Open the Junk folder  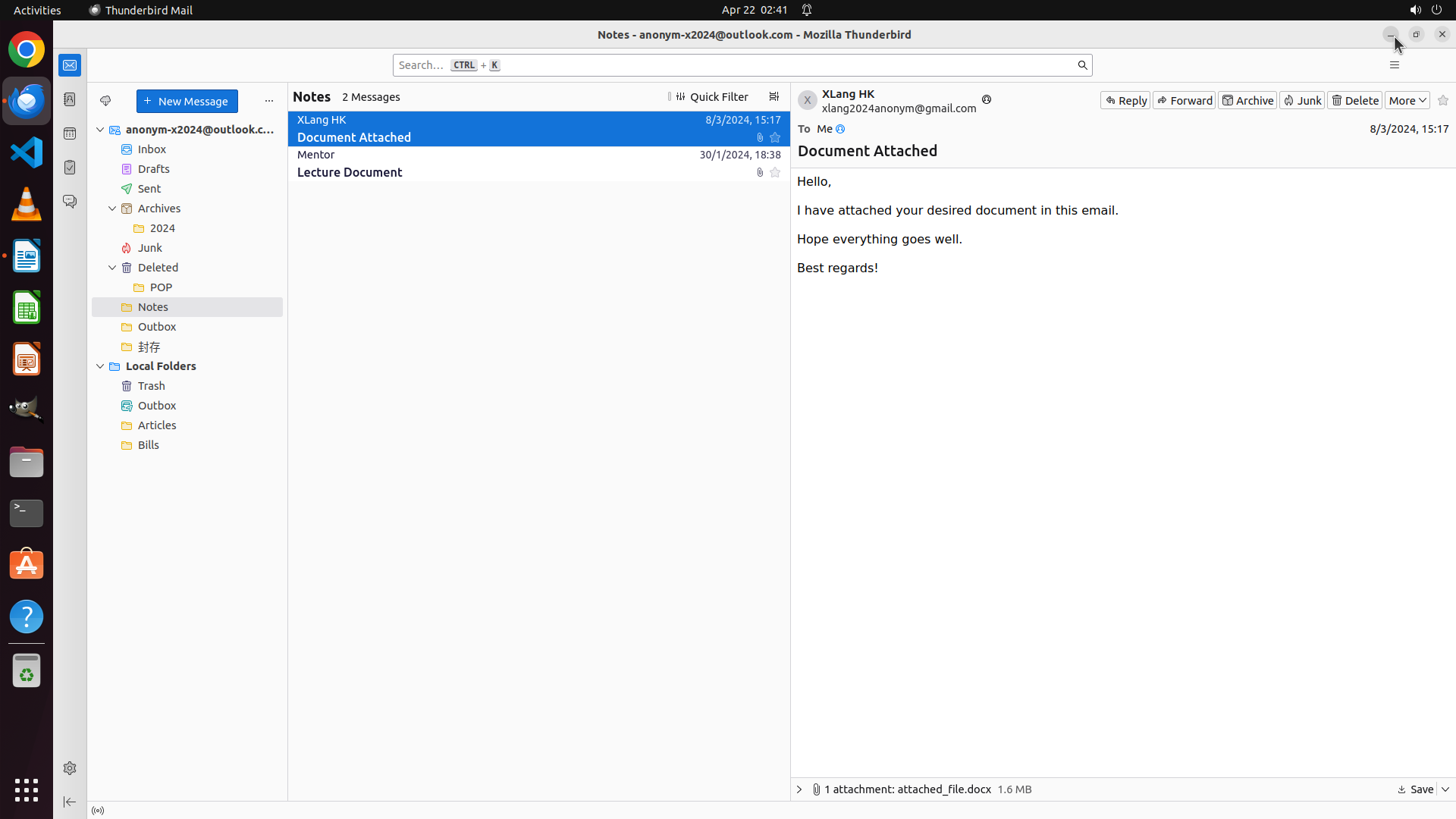(x=150, y=248)
